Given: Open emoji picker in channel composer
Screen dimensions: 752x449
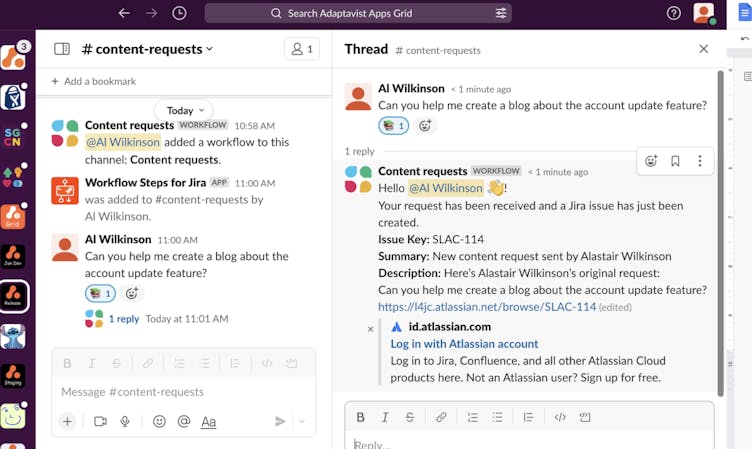Looking at the screenshot, I should pos(159,421).
